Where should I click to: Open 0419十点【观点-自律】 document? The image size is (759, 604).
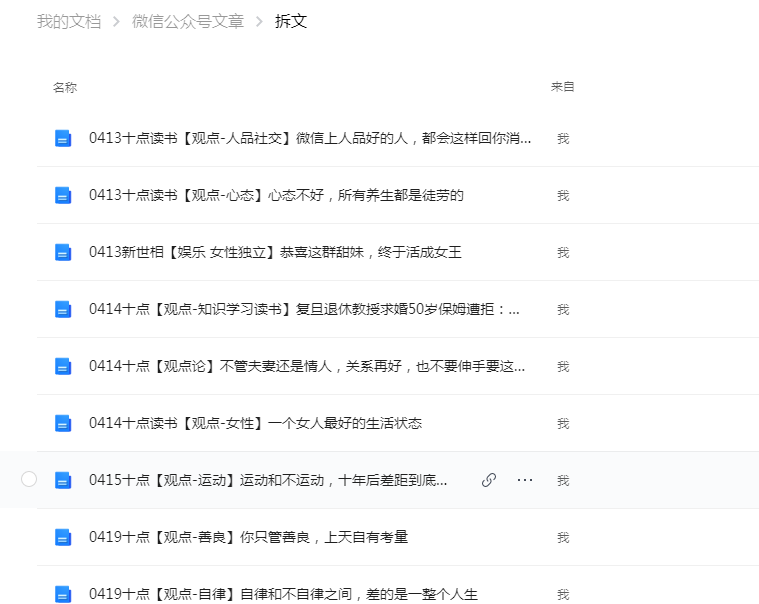point(283,594)
